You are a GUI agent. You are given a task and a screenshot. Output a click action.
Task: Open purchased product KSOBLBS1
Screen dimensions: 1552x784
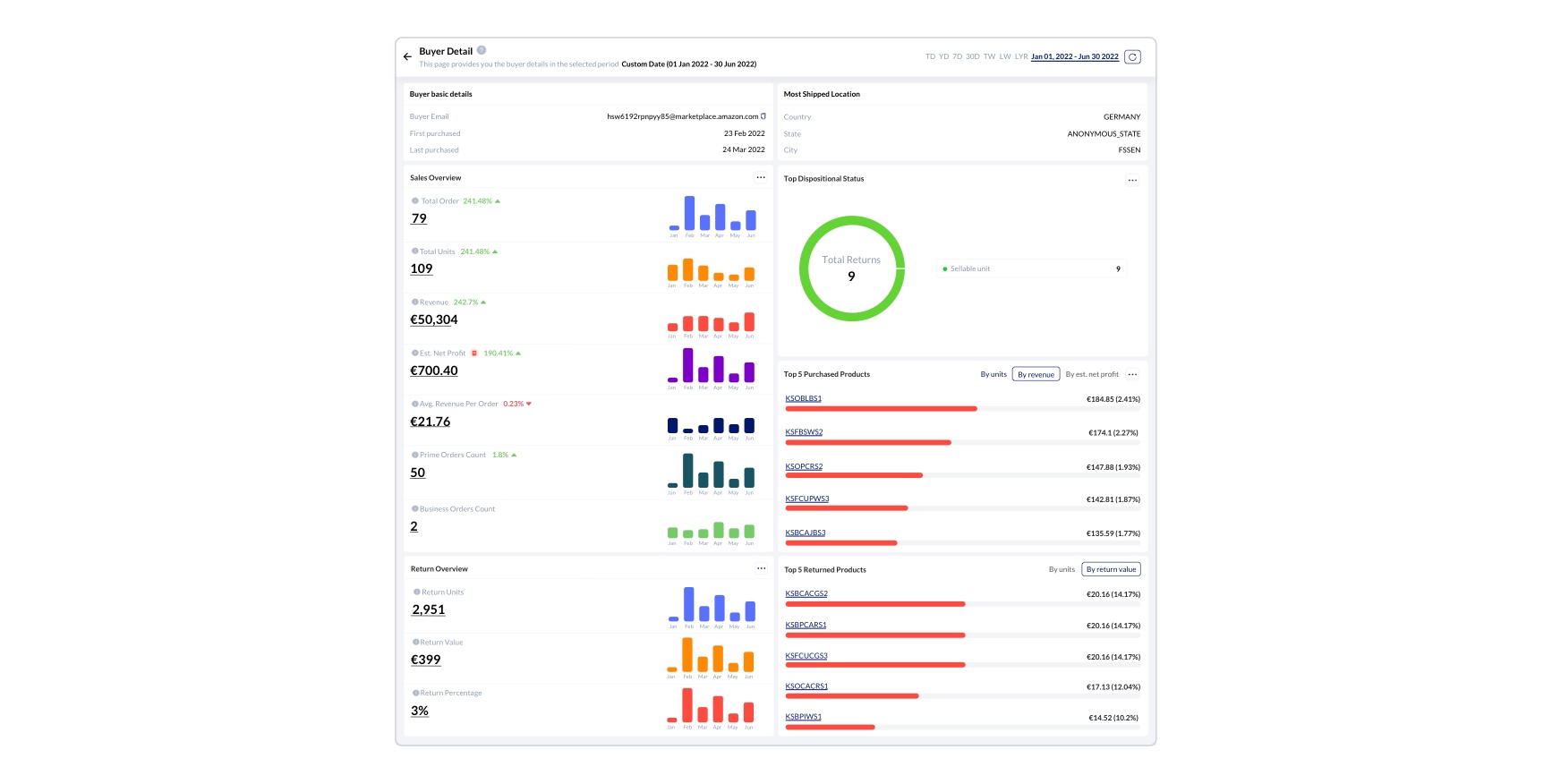coord(803,398)
